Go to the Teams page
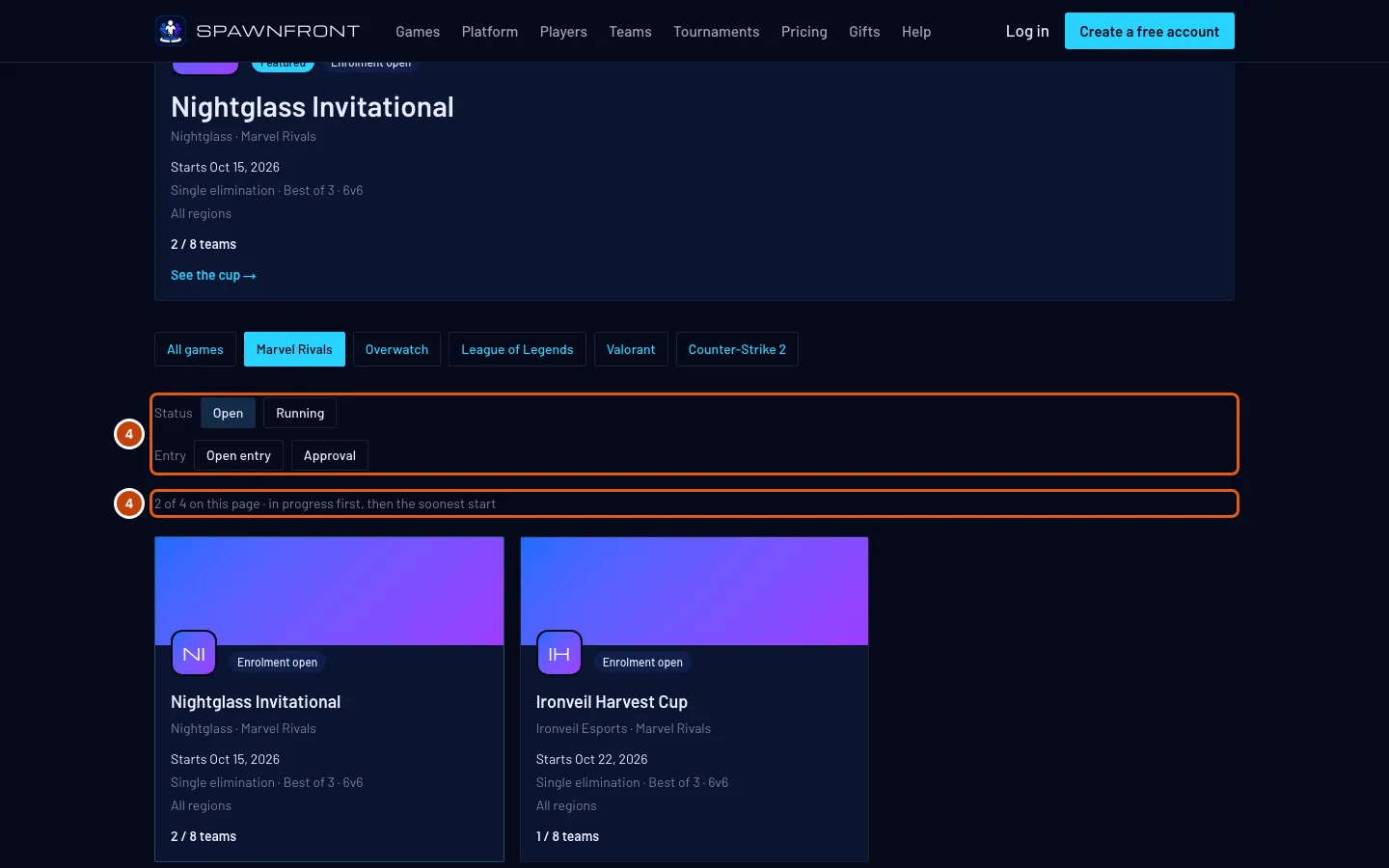Image resolution: width=1389 pixels, height=868 pixels. tap(630, 32)
